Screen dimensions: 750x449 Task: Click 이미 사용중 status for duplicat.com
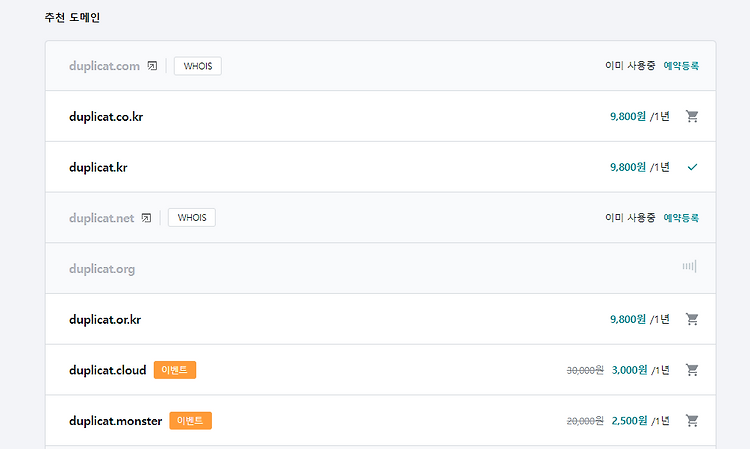630,66
